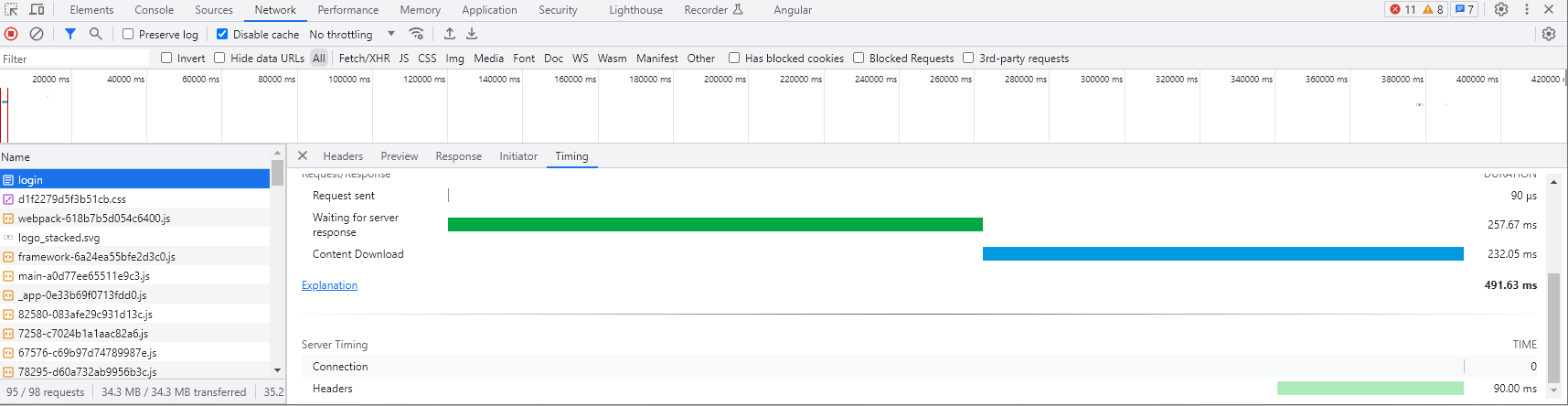Enable the Preserve log checkbox
This screenshot has height=406, width=1568.
[128, 34]
